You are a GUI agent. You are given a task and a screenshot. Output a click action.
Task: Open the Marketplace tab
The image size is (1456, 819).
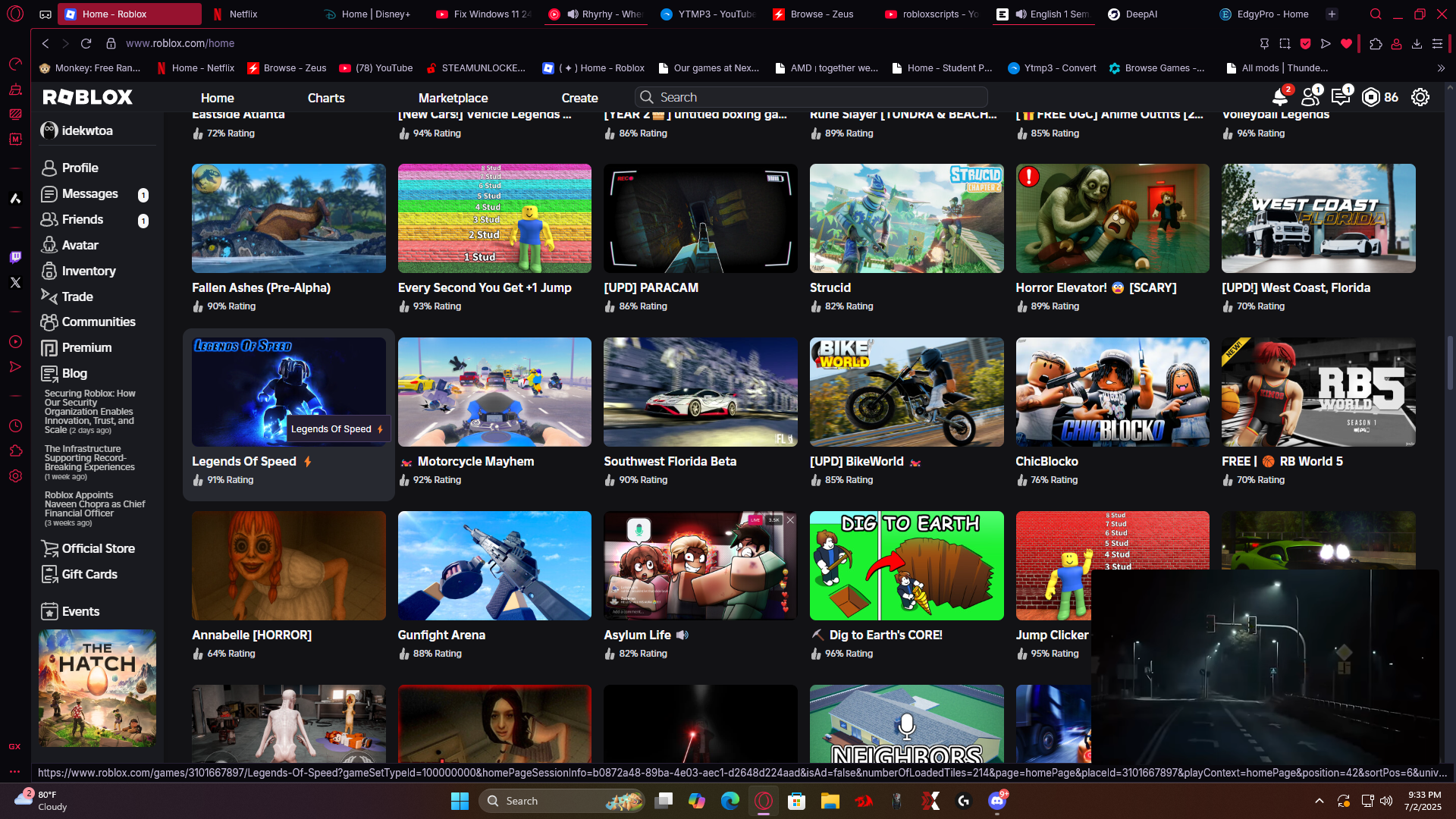[453, 98]
